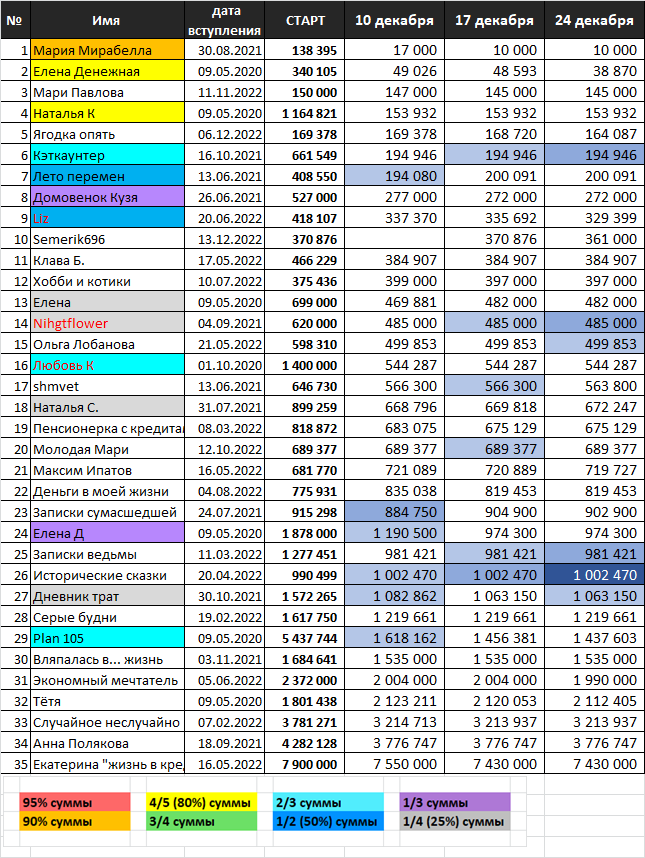Click the cell 'Деньги в моей жизни'
This screenshot has height=858, width=645.
point(107,491)
